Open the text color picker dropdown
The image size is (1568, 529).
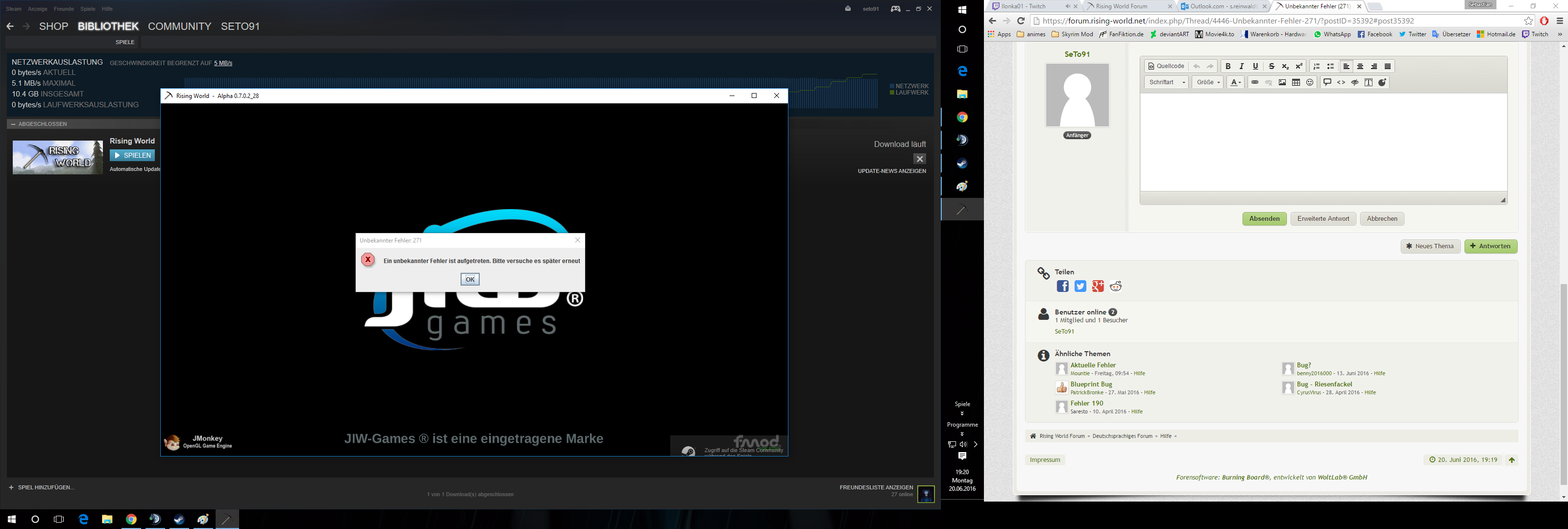(x=1236, y=83)
